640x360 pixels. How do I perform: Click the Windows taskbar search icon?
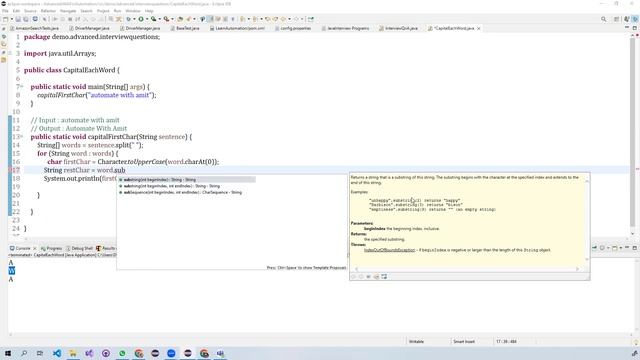tap(24, 353)
